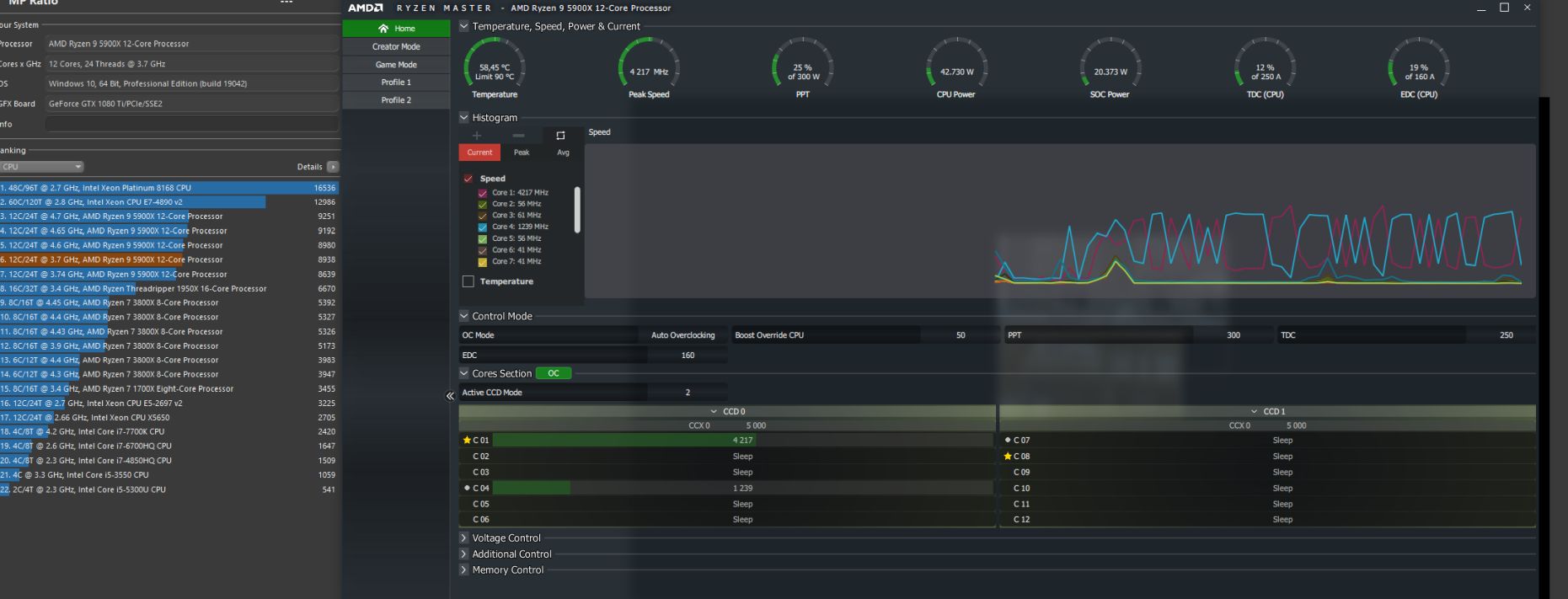This screenshot has height=599, width=1568.
Task: Show Peak values in histogram
Action: coord(522,152)
